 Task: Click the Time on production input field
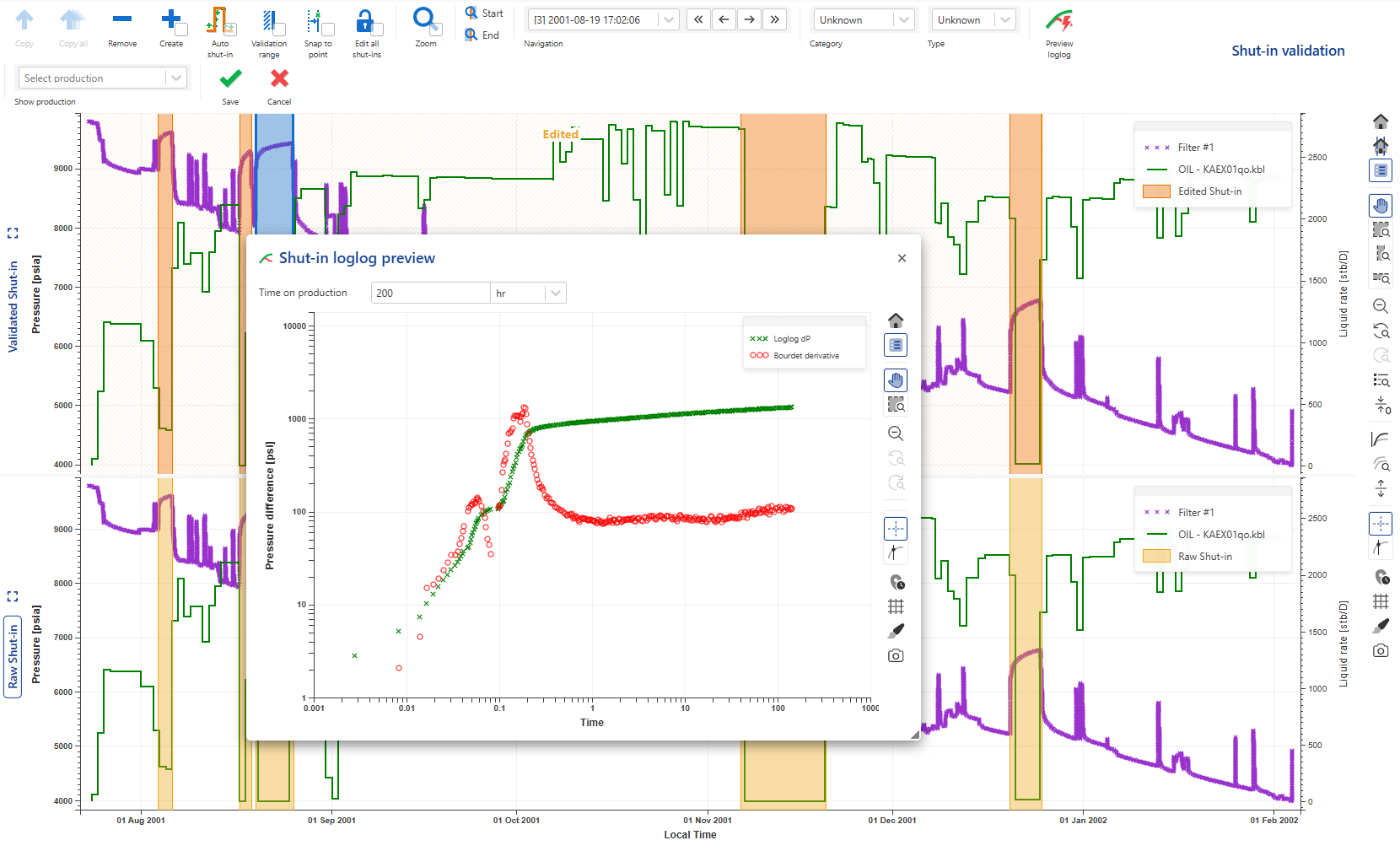coord(430,293)
